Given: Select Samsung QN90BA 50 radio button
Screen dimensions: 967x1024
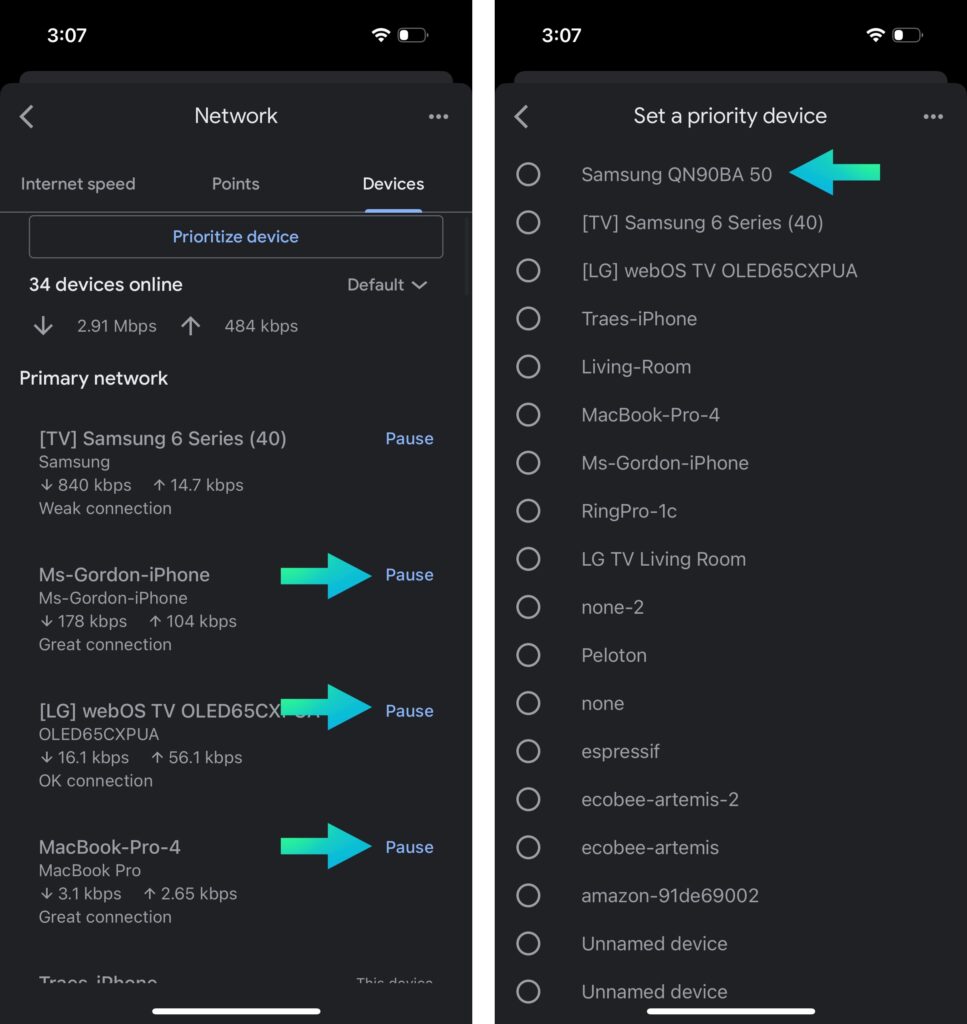Looking at the screenshot, I should (x=528, y=174).
